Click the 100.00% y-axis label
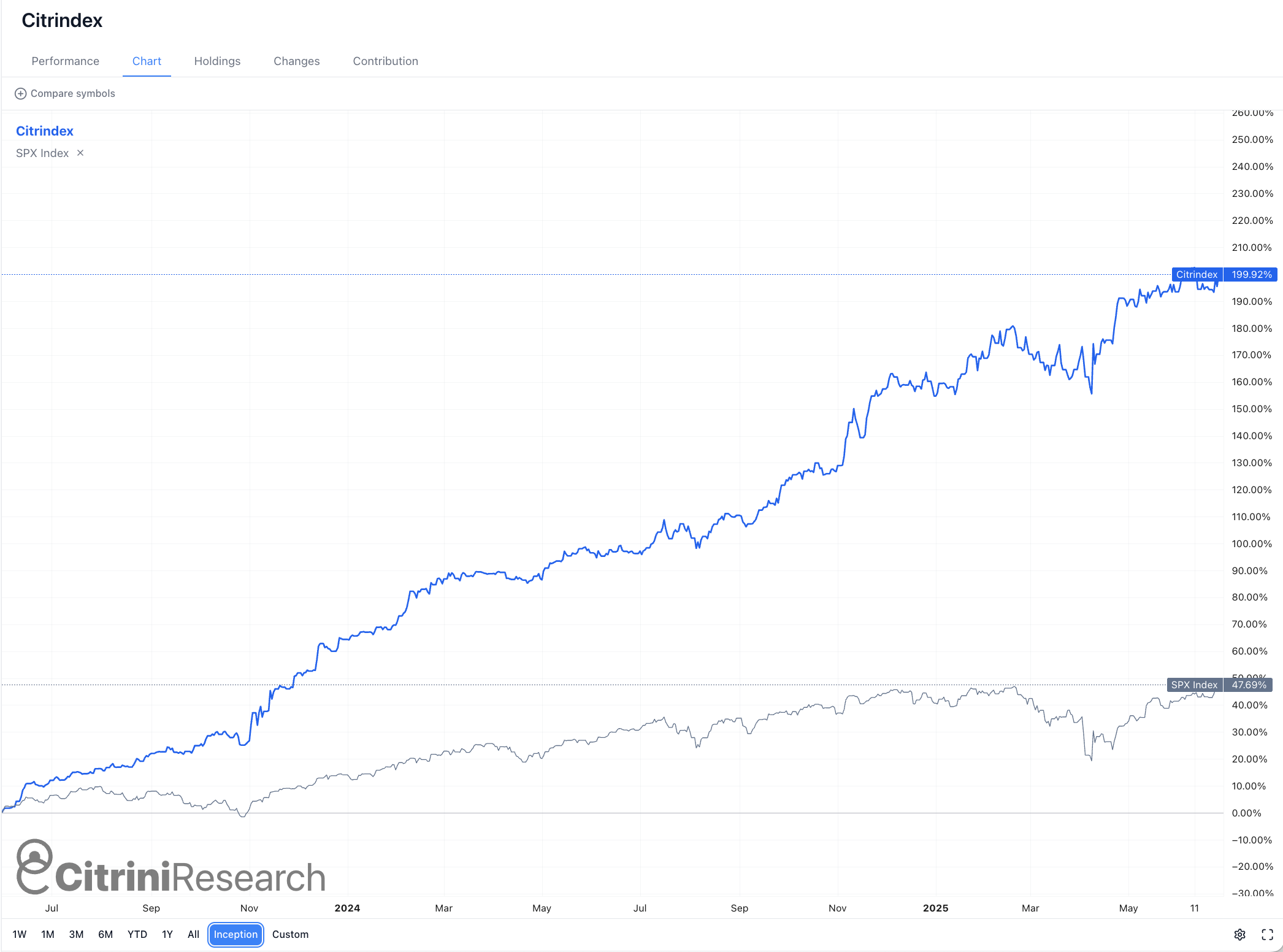 1252,544
